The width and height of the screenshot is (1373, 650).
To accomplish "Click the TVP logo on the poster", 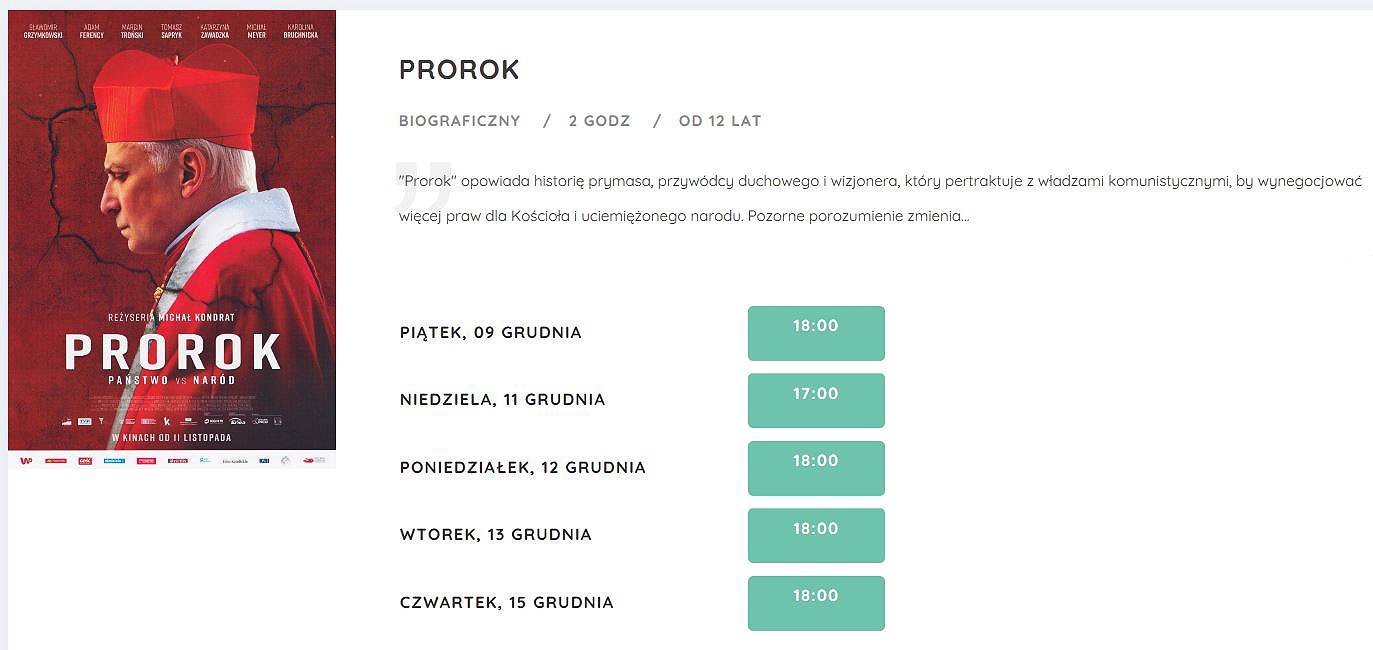I will coord(85,421).
